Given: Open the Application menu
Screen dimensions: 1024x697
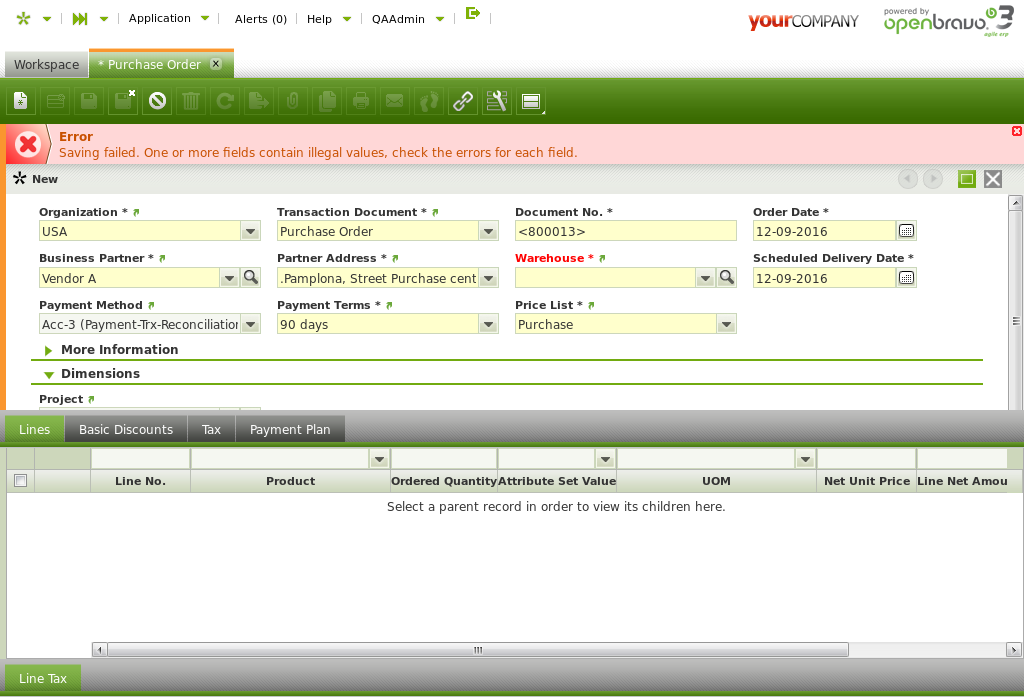Looking at the screenshot, I should point(160,18).
